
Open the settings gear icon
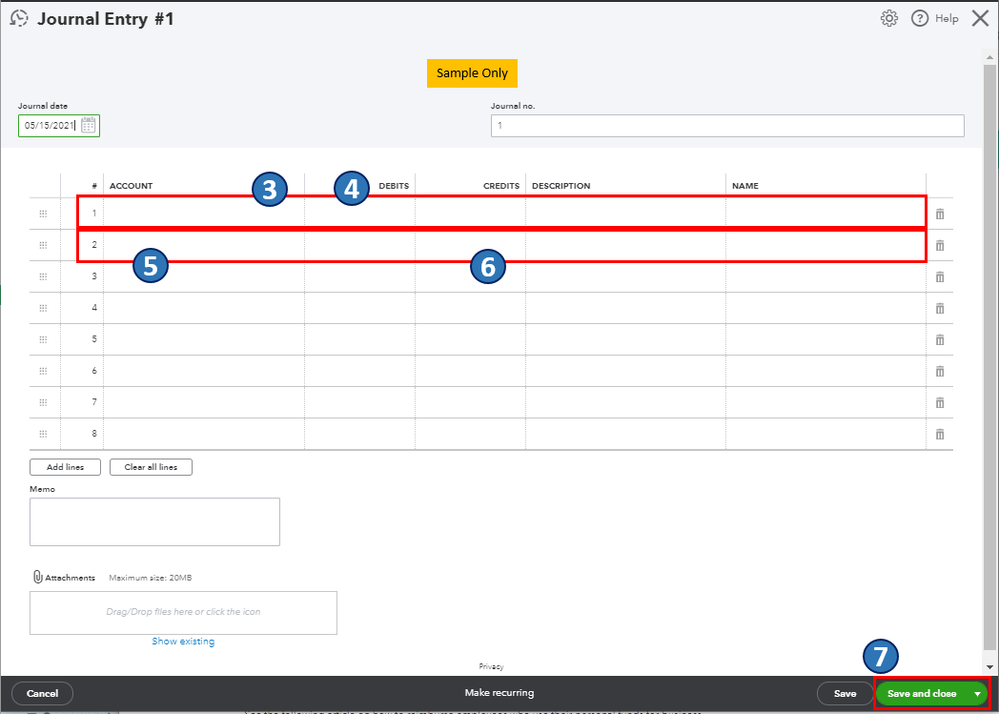889,18
